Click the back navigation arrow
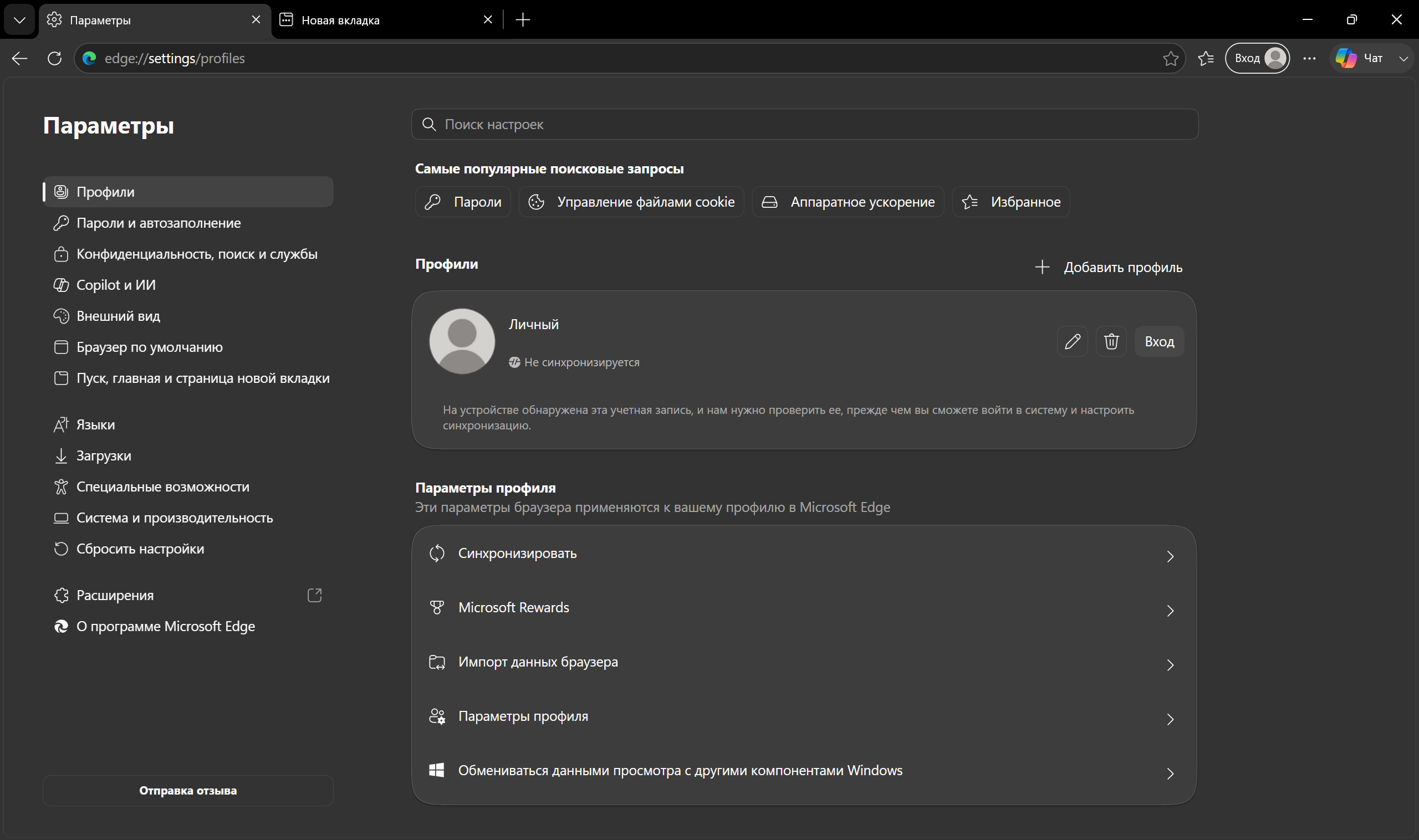This screenshot has height=840, width=1419. coord(20,58)
